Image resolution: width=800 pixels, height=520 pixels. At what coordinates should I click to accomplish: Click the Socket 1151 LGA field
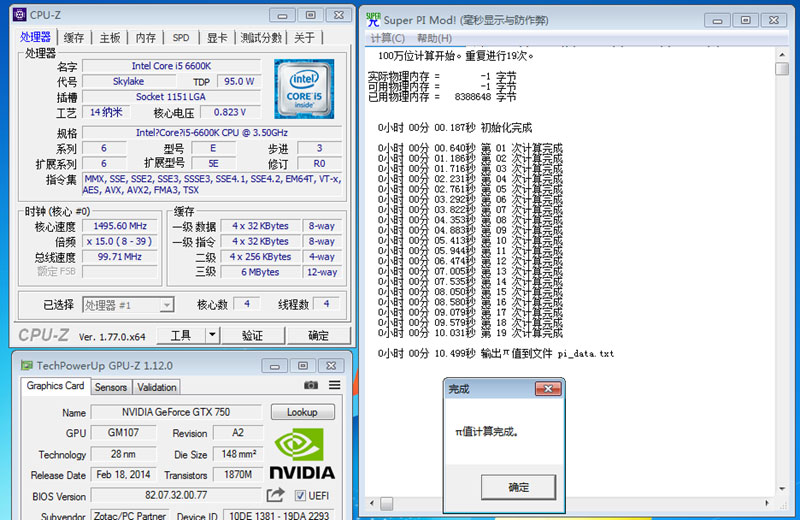[x=171, y=96]
